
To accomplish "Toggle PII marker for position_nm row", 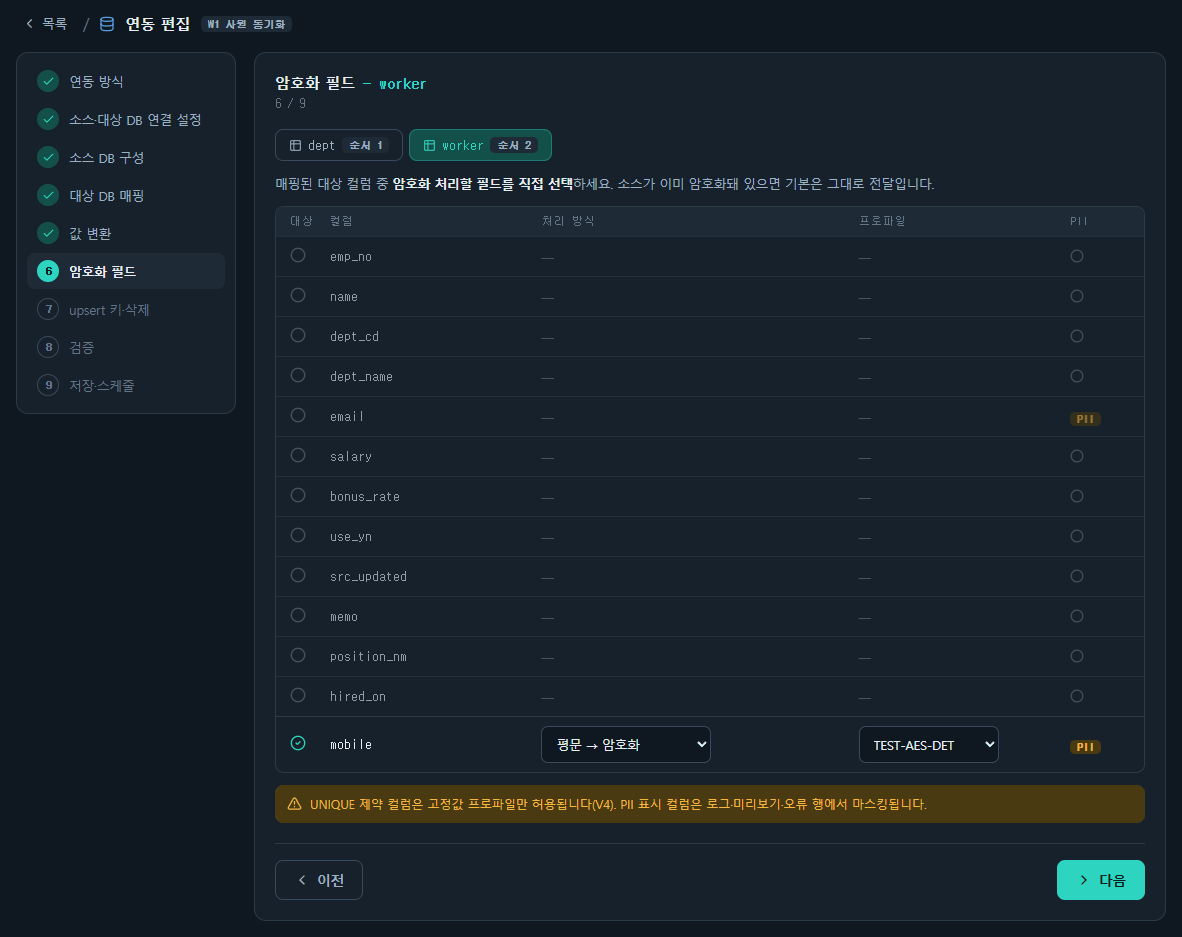I will coord(1076,656).
